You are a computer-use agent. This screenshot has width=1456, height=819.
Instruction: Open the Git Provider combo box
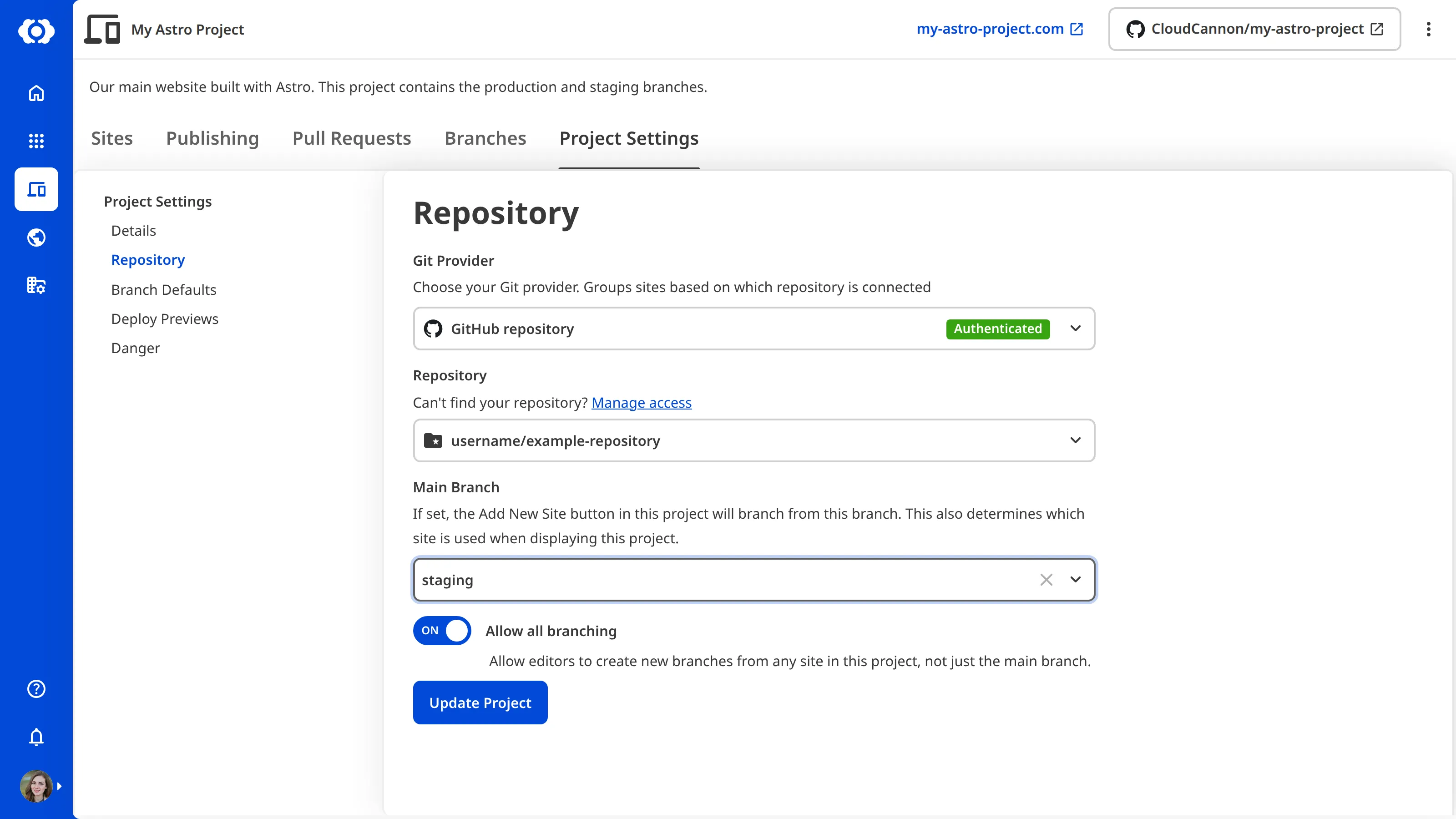[x=754, y=329]
